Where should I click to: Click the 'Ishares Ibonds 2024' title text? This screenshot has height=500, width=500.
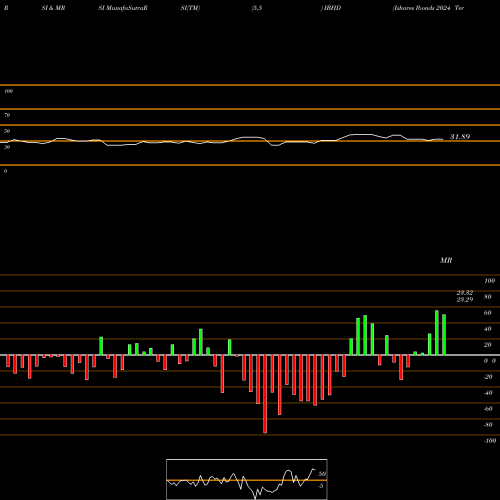tap(422, 8)
